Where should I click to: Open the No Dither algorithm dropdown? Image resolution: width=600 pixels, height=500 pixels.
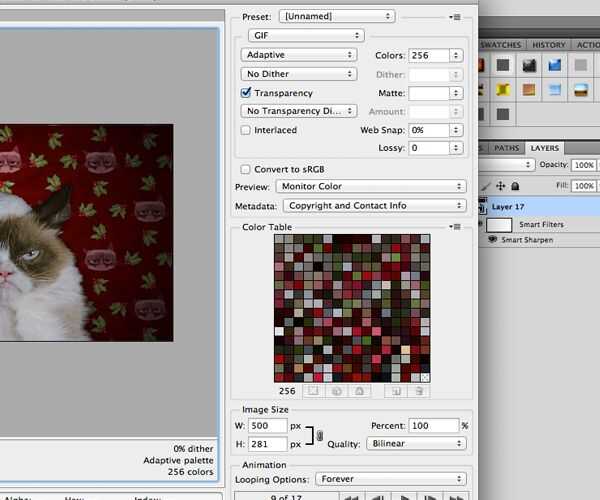point(299,74)
